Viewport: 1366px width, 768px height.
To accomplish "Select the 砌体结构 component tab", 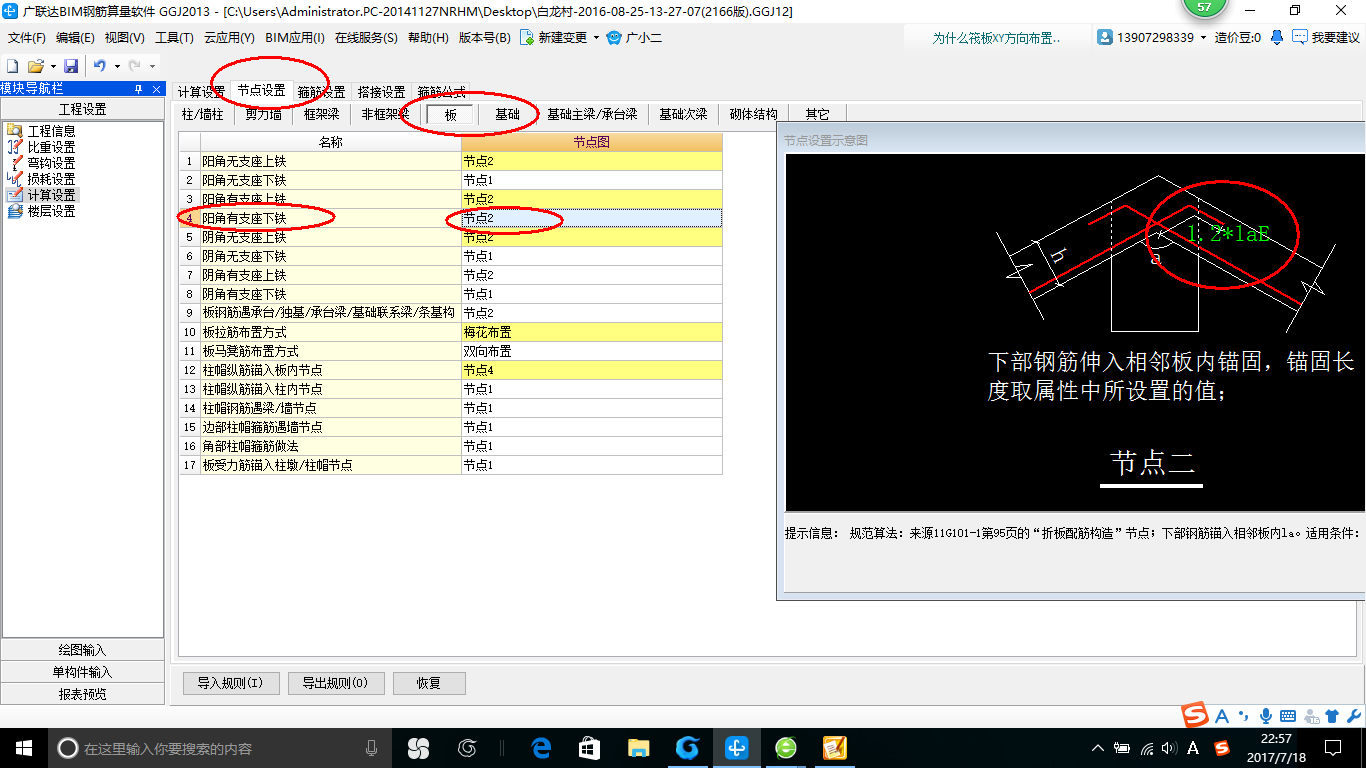I will 754,114.
